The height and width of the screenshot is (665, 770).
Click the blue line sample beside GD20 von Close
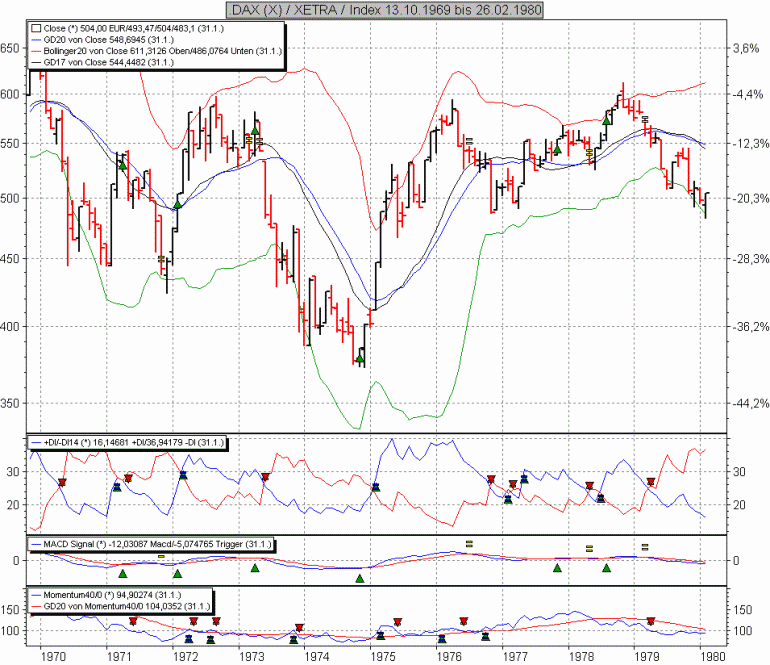point(36,40)
